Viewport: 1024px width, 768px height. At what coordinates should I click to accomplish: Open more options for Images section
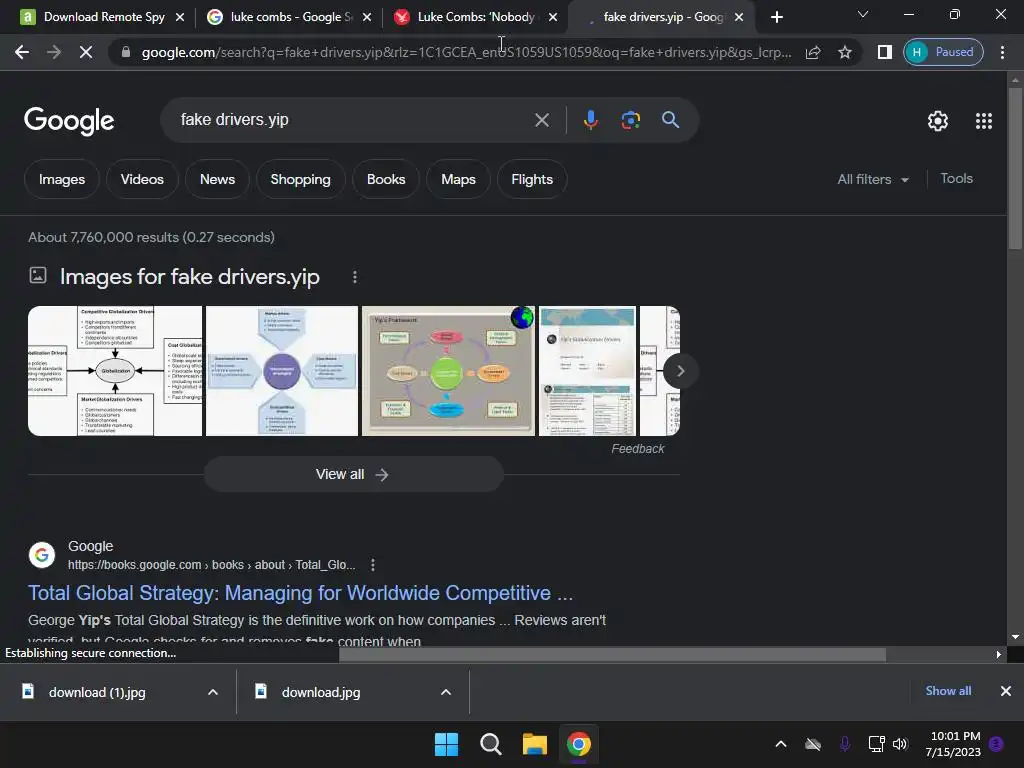[x=355, y=277]
